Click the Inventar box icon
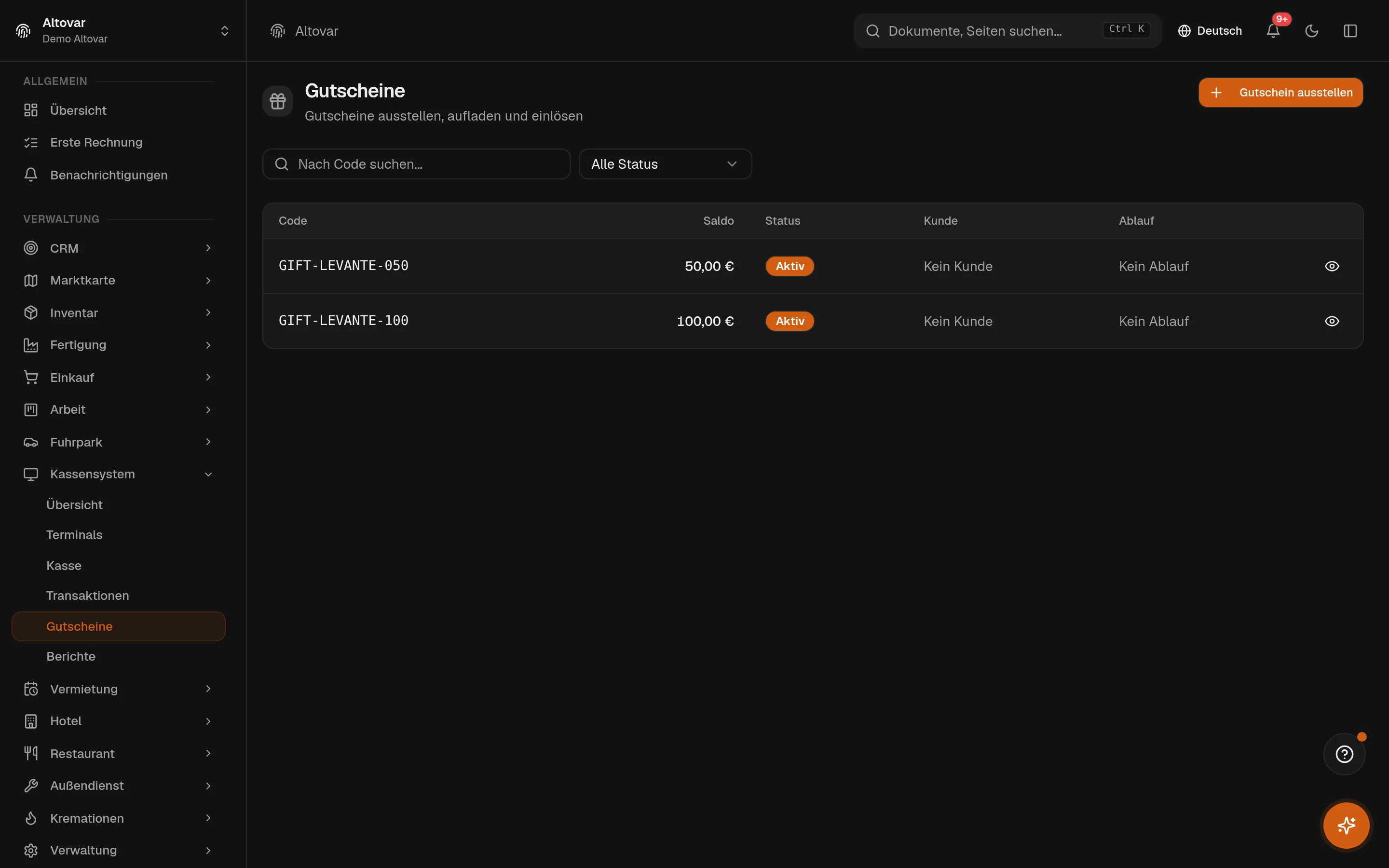 point(31,313)
